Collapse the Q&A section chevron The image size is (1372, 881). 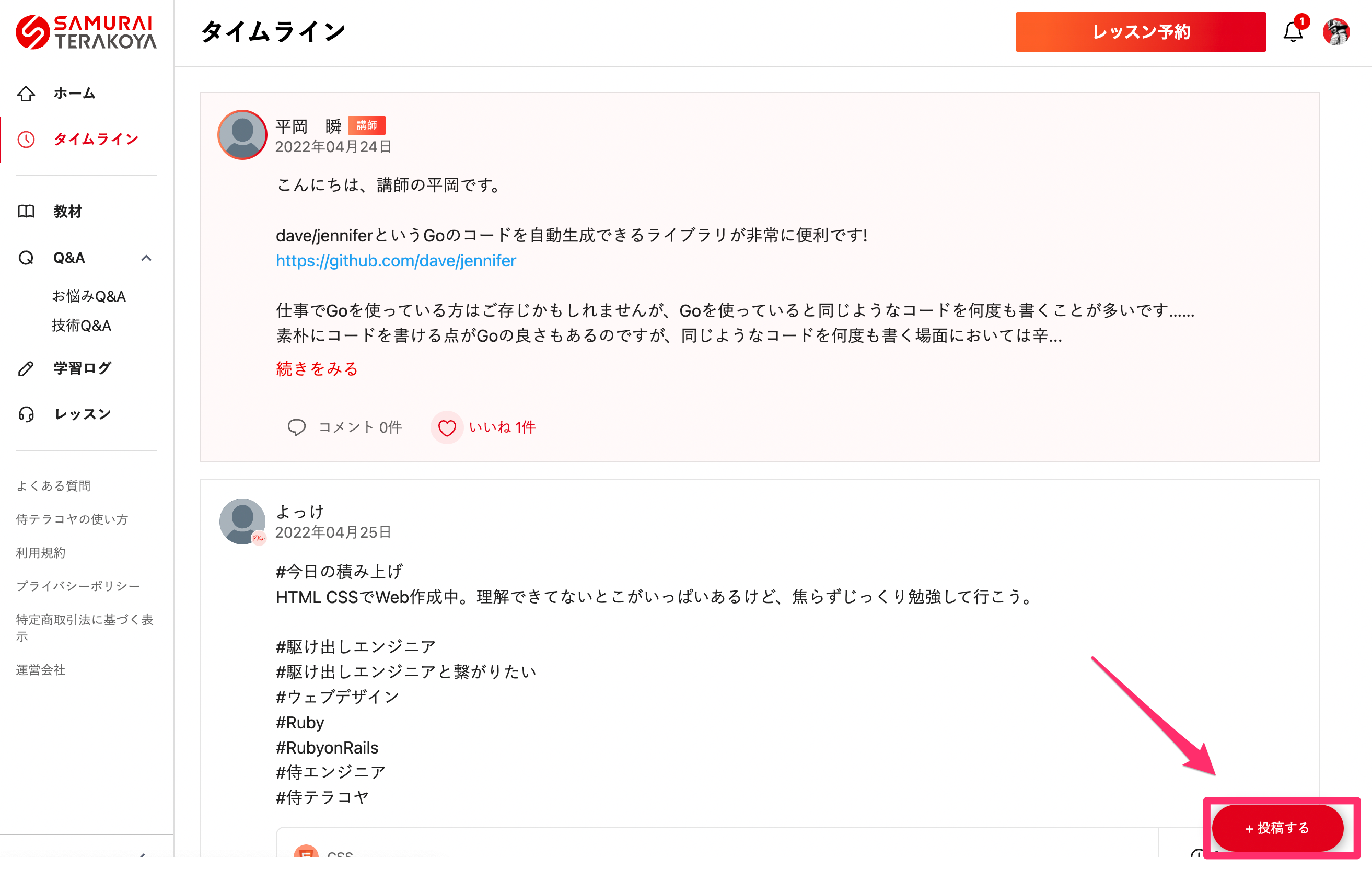pyautogui.click(x=146, y=258)
